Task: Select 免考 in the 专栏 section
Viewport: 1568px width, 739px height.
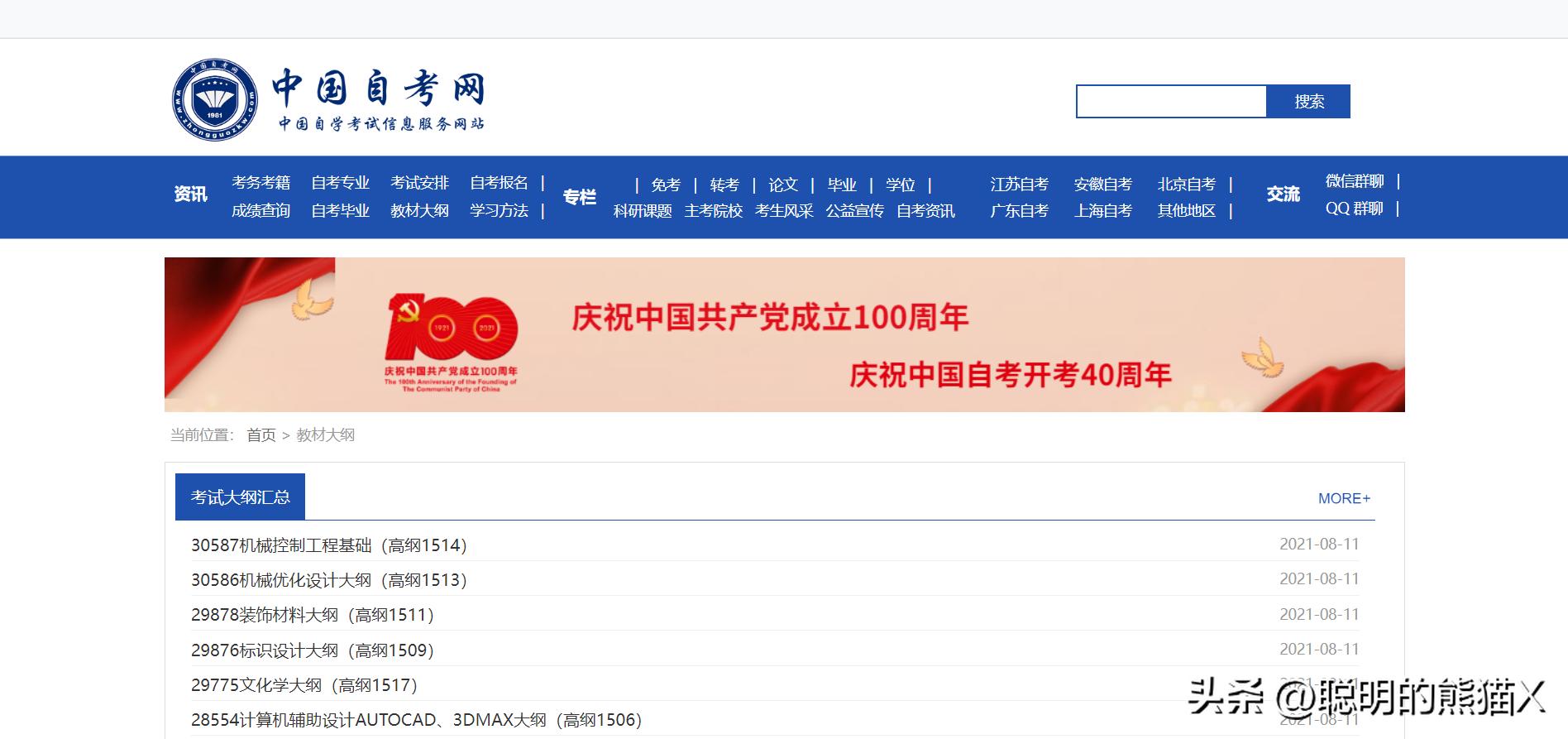Action: pos(666,185)
